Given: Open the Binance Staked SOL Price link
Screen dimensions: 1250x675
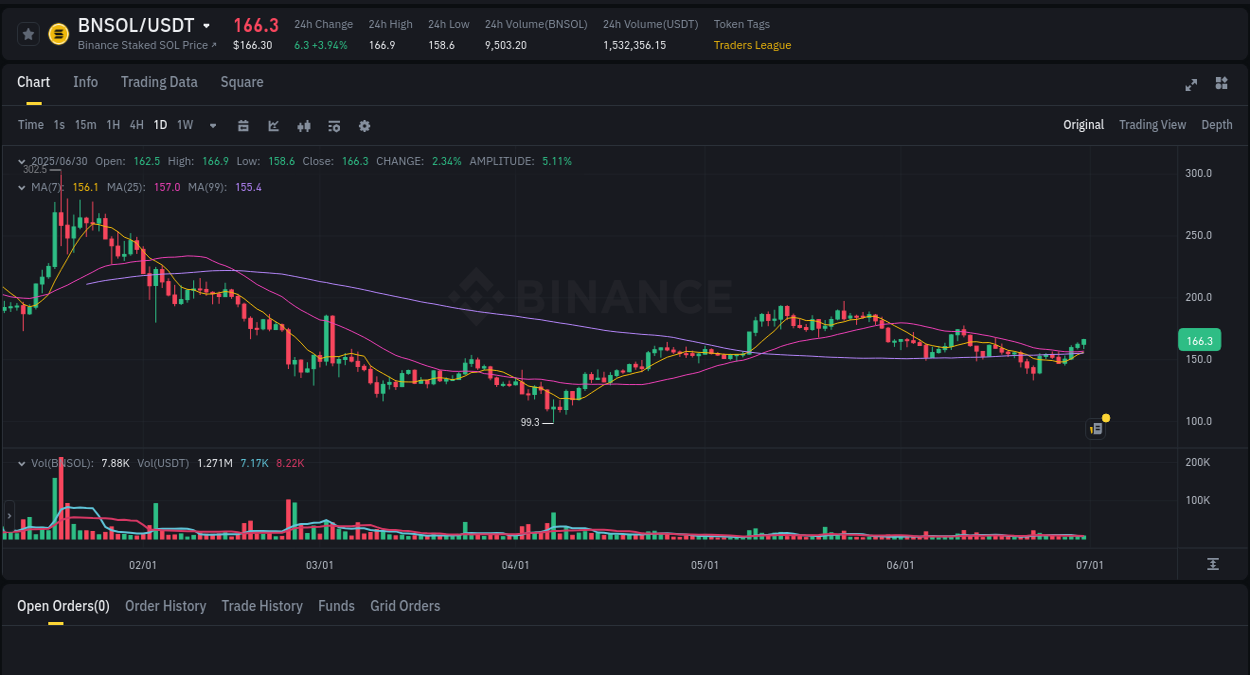Looking at the screenshot, I should click(146, 44).
